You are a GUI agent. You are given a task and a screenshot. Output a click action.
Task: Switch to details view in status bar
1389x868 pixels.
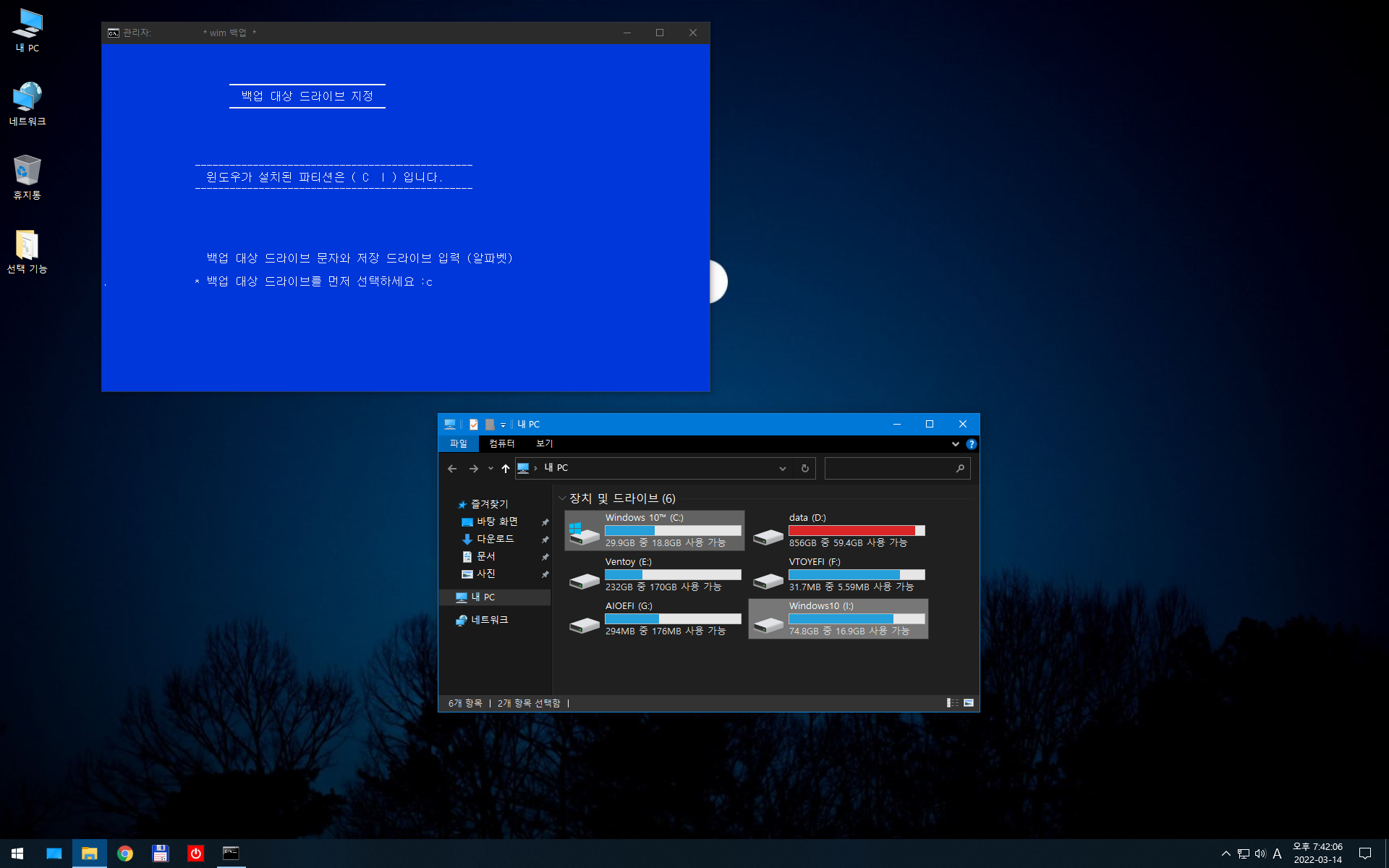[x=953, y=703]
